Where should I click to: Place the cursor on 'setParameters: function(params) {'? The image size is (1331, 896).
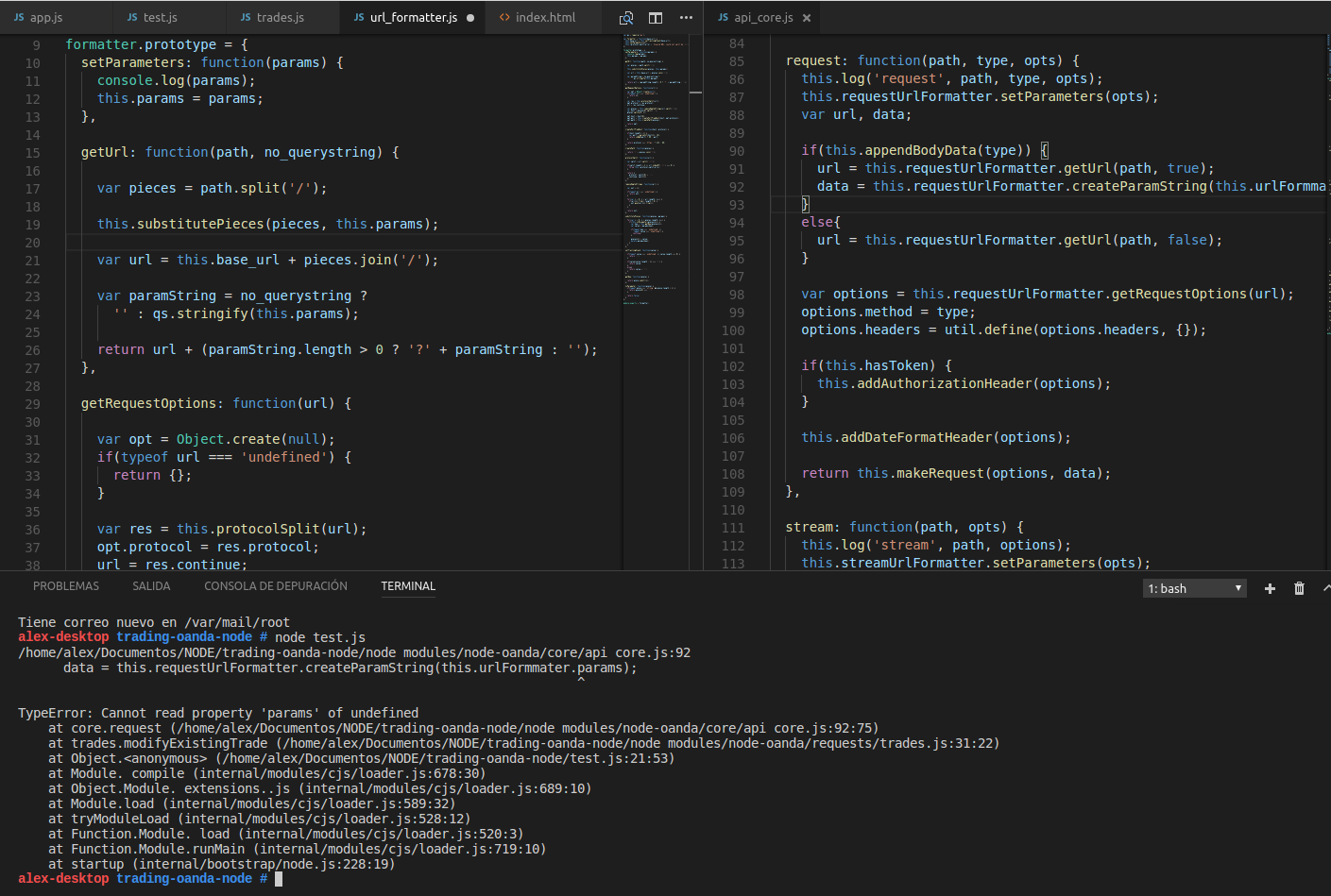click(x=213, y=62)
